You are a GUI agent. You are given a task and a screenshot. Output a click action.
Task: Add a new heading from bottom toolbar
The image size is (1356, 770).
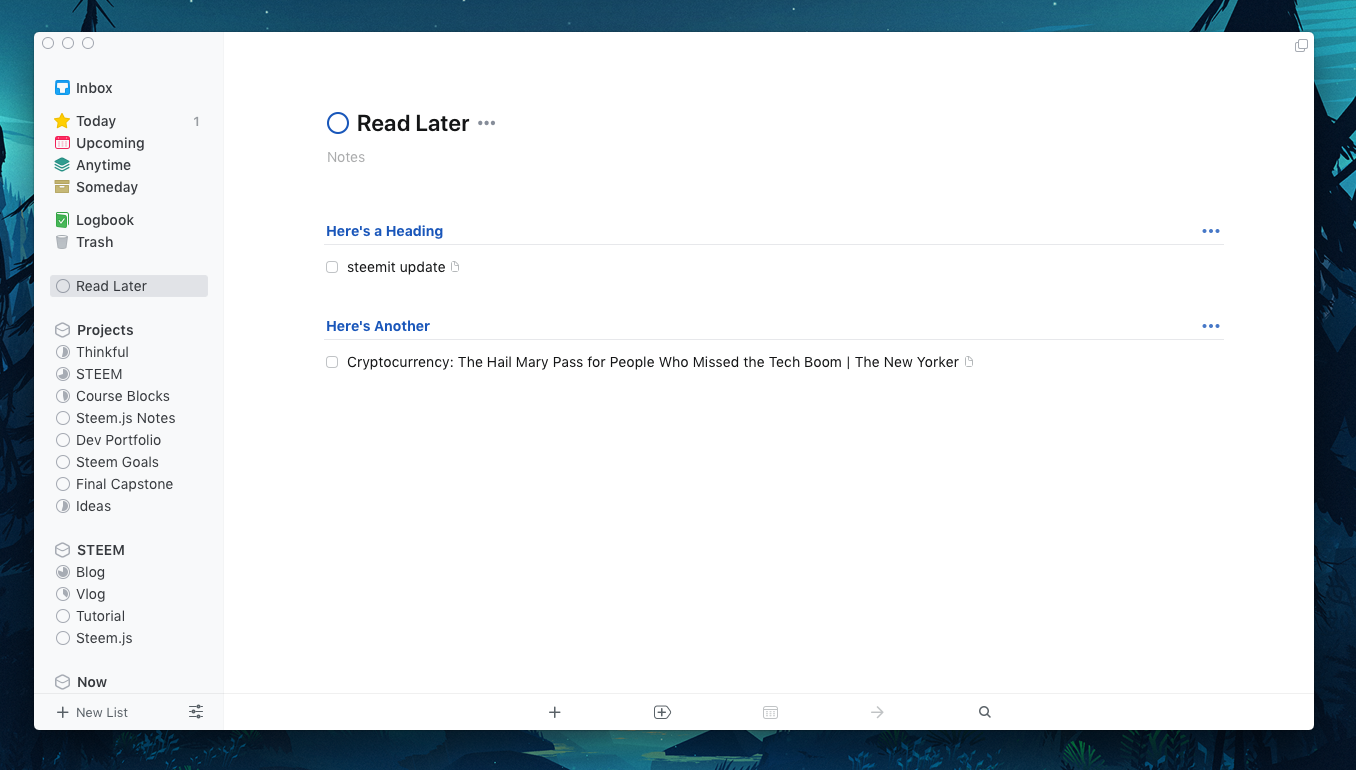click(x=662, y=712)
